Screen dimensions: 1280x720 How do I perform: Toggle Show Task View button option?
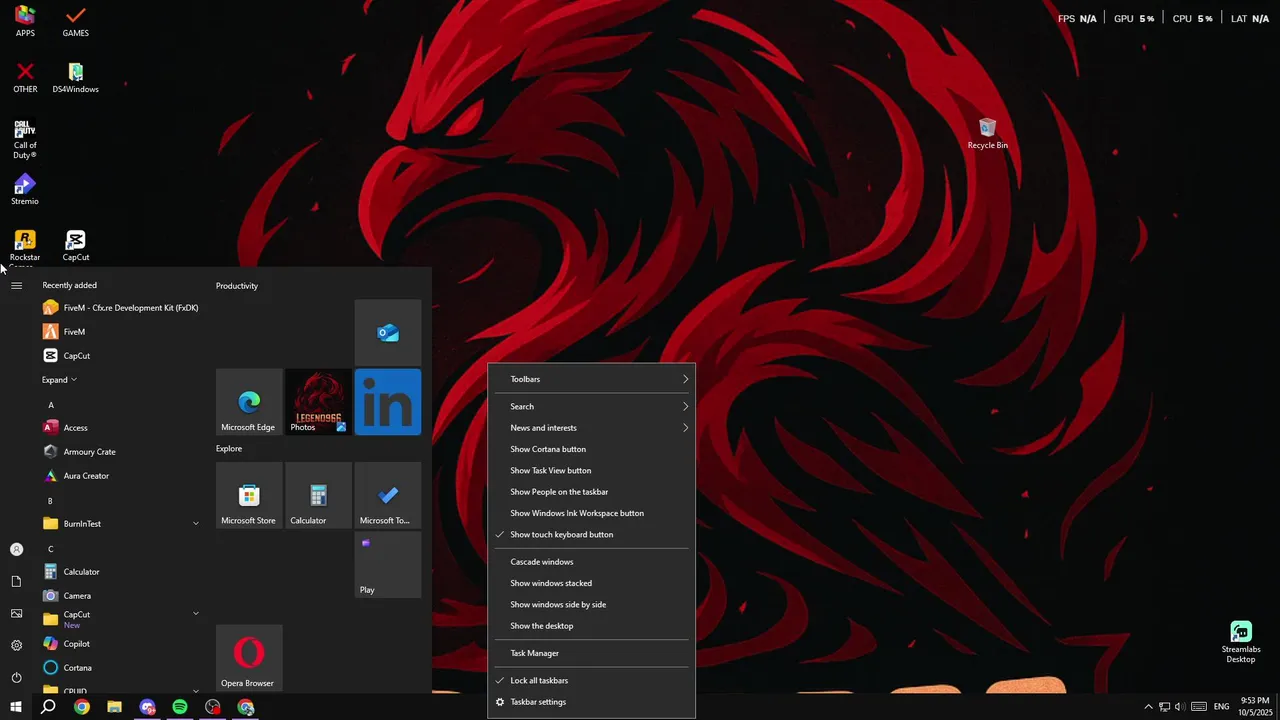(591, 470)
